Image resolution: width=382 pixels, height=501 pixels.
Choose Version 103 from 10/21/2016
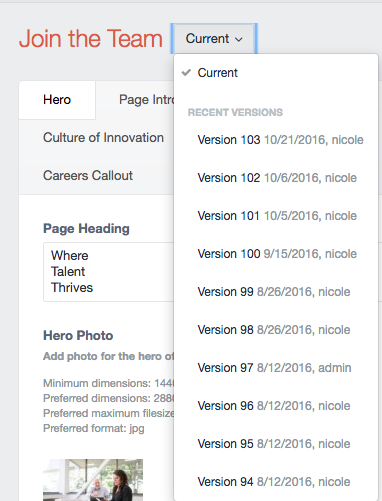(276, 140)
